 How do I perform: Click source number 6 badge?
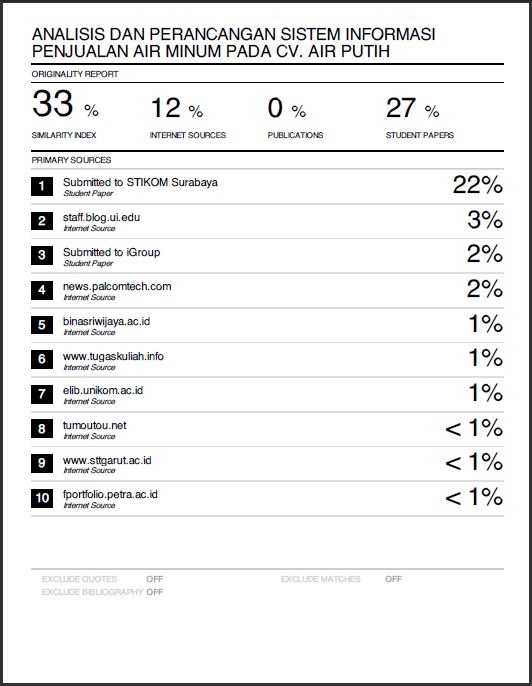point(42,359)
